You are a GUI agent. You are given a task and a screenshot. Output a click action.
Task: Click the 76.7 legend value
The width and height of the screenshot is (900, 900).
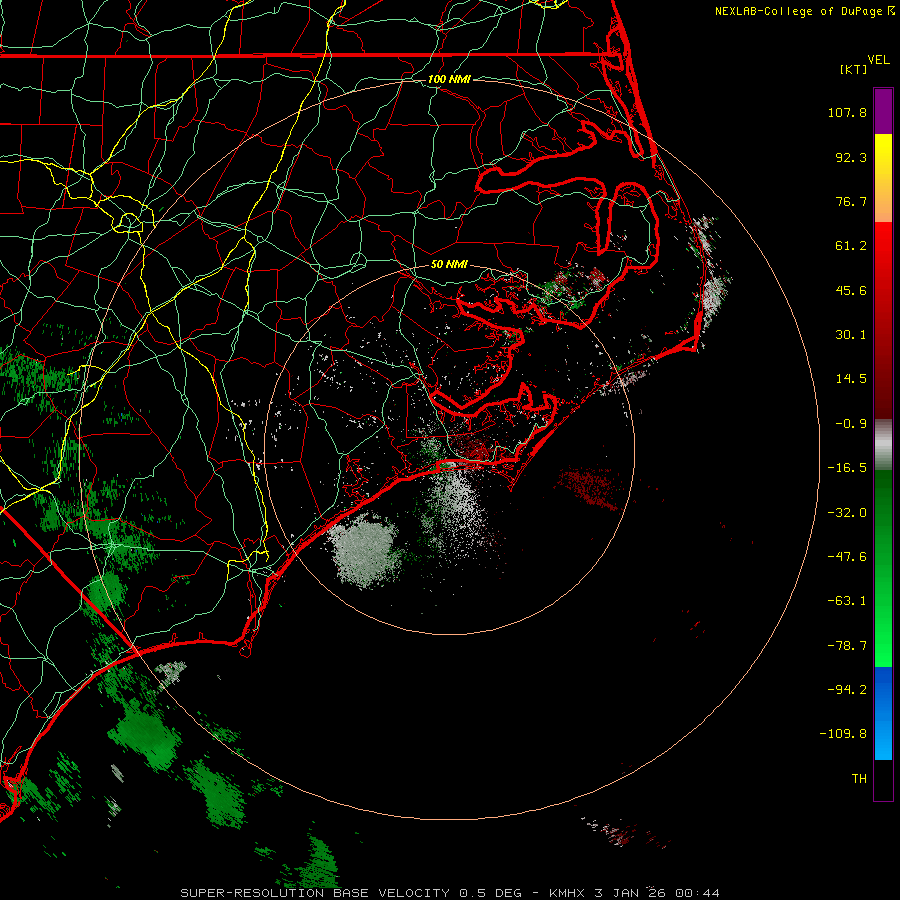pyautogui.click(x=851, y=201)
